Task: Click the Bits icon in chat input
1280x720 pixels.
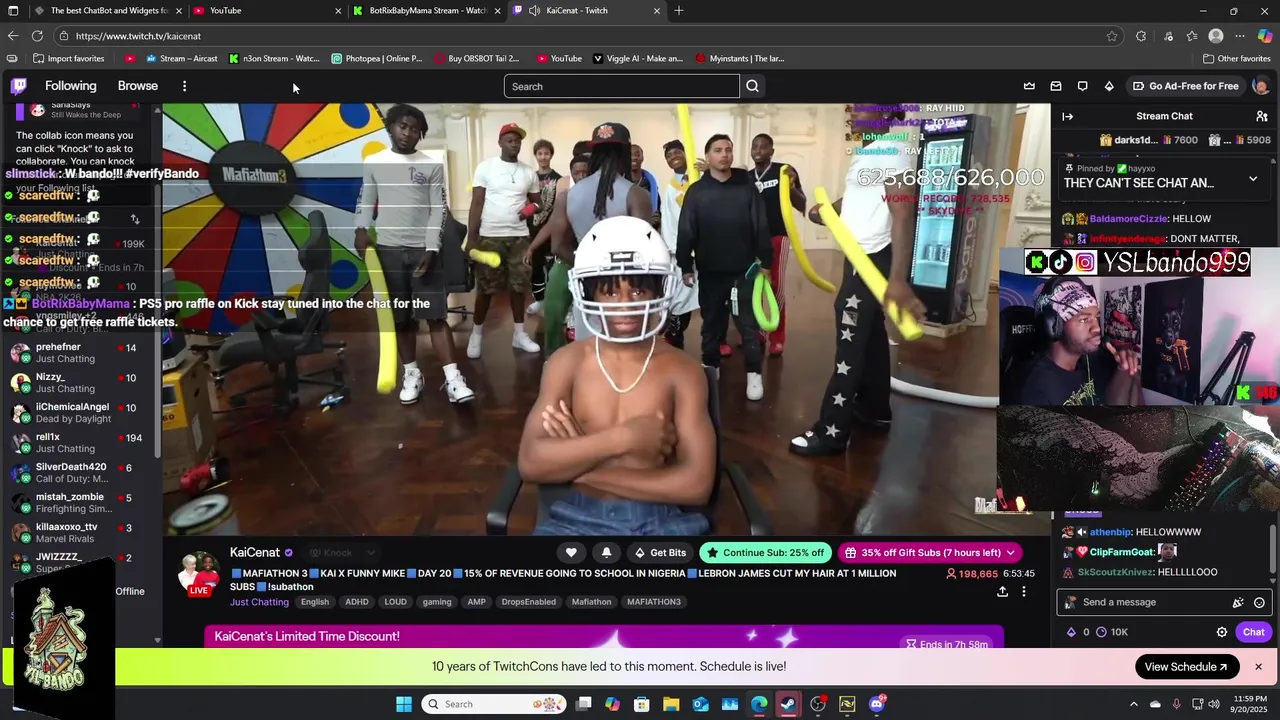Action: tap(1238, 602)
